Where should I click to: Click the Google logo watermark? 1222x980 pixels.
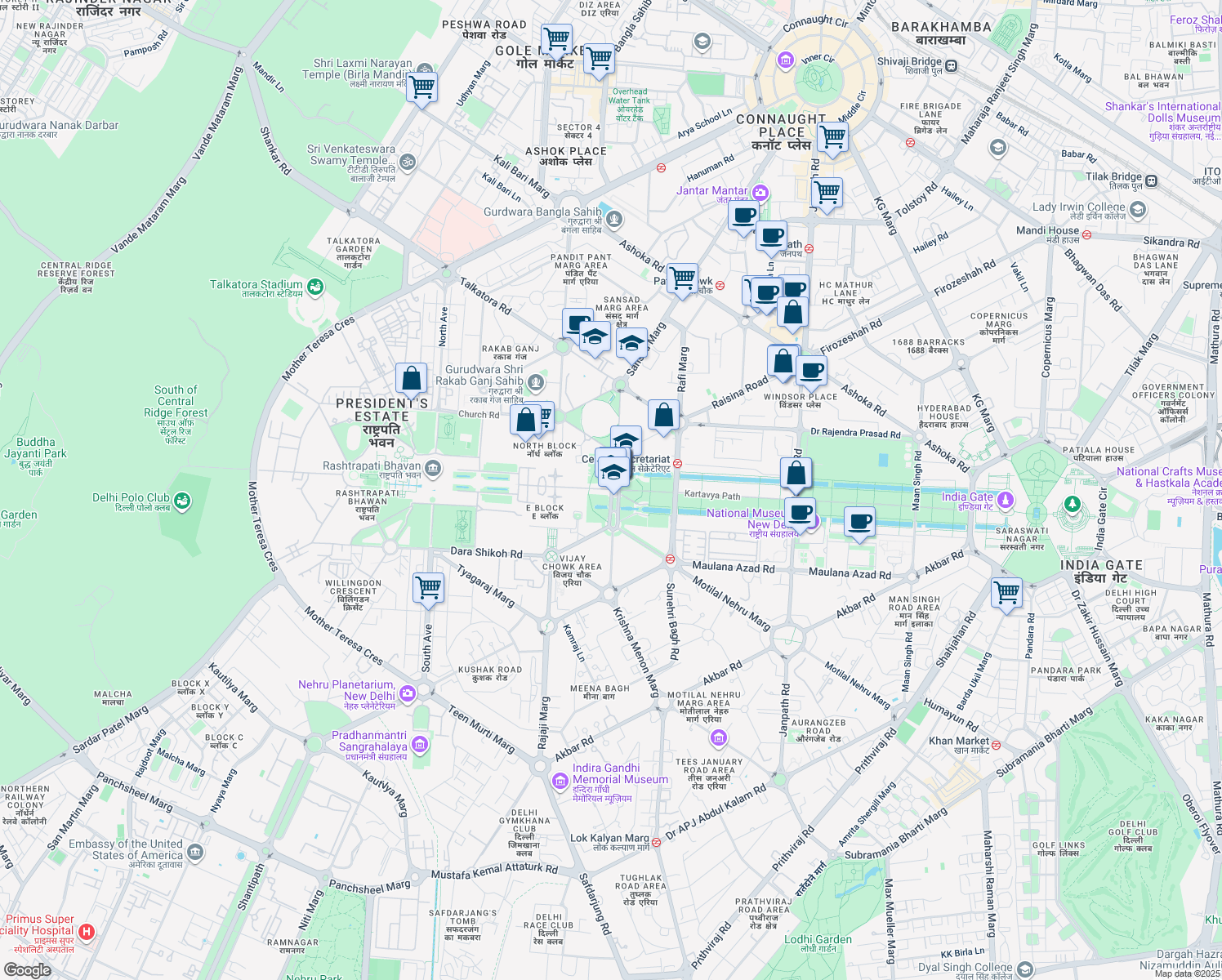[x=28, y=969]
